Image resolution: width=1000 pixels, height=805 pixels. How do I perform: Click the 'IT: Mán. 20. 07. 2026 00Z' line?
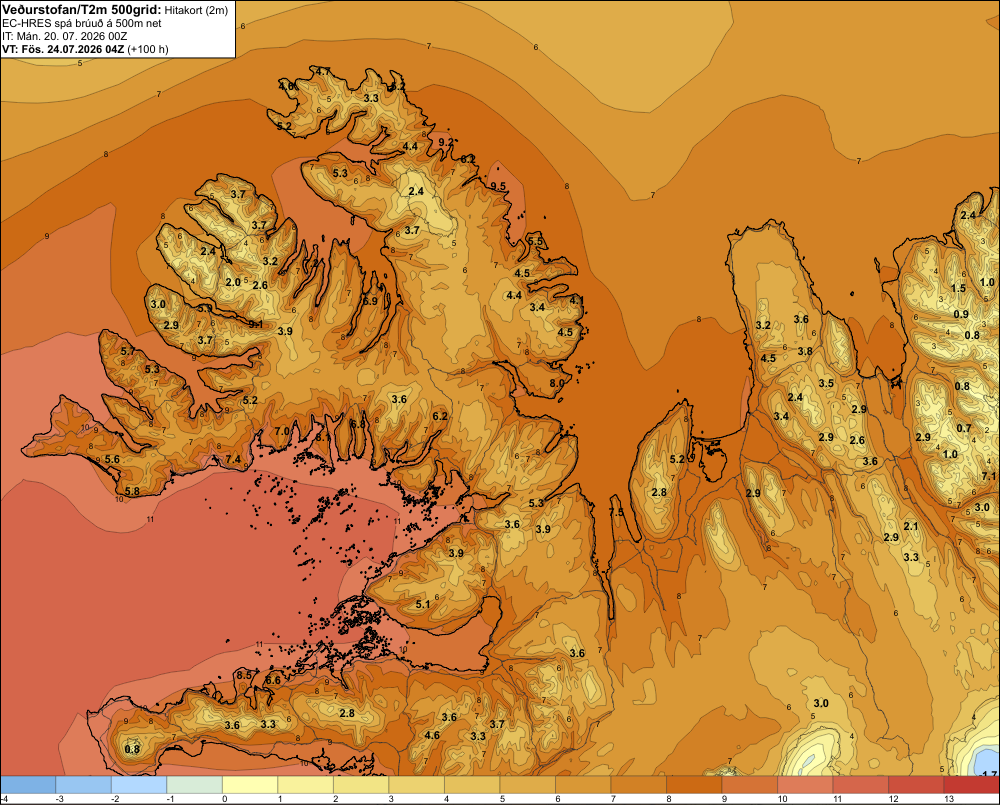(x=64, y=36)
